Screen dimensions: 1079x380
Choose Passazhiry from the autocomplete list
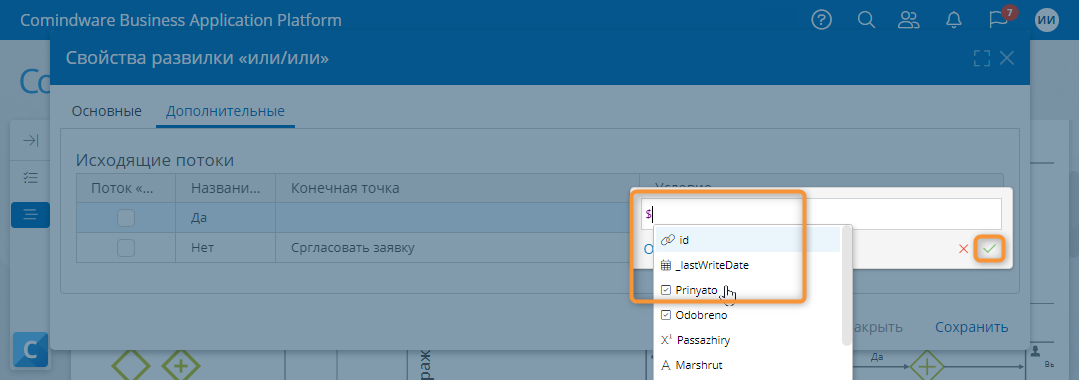(x=747, y=340)
